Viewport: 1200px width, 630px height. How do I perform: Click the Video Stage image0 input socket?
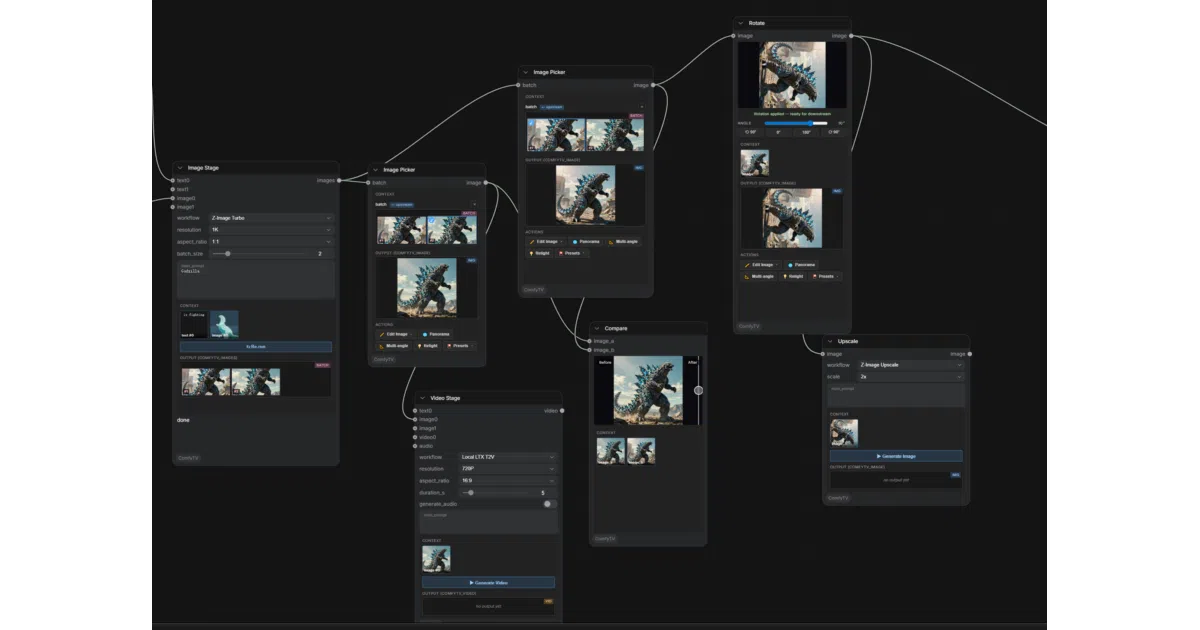pyautogui.click(x=415, y=420)
